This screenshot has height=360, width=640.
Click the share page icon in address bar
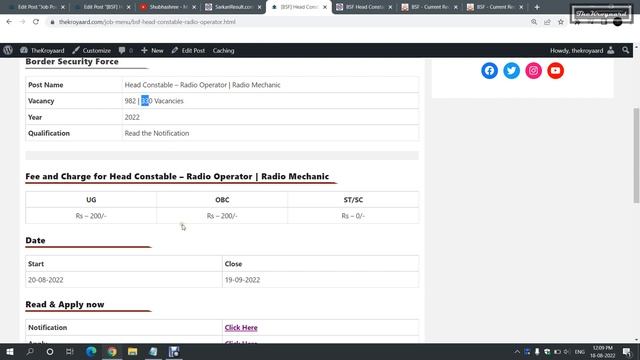547,22
